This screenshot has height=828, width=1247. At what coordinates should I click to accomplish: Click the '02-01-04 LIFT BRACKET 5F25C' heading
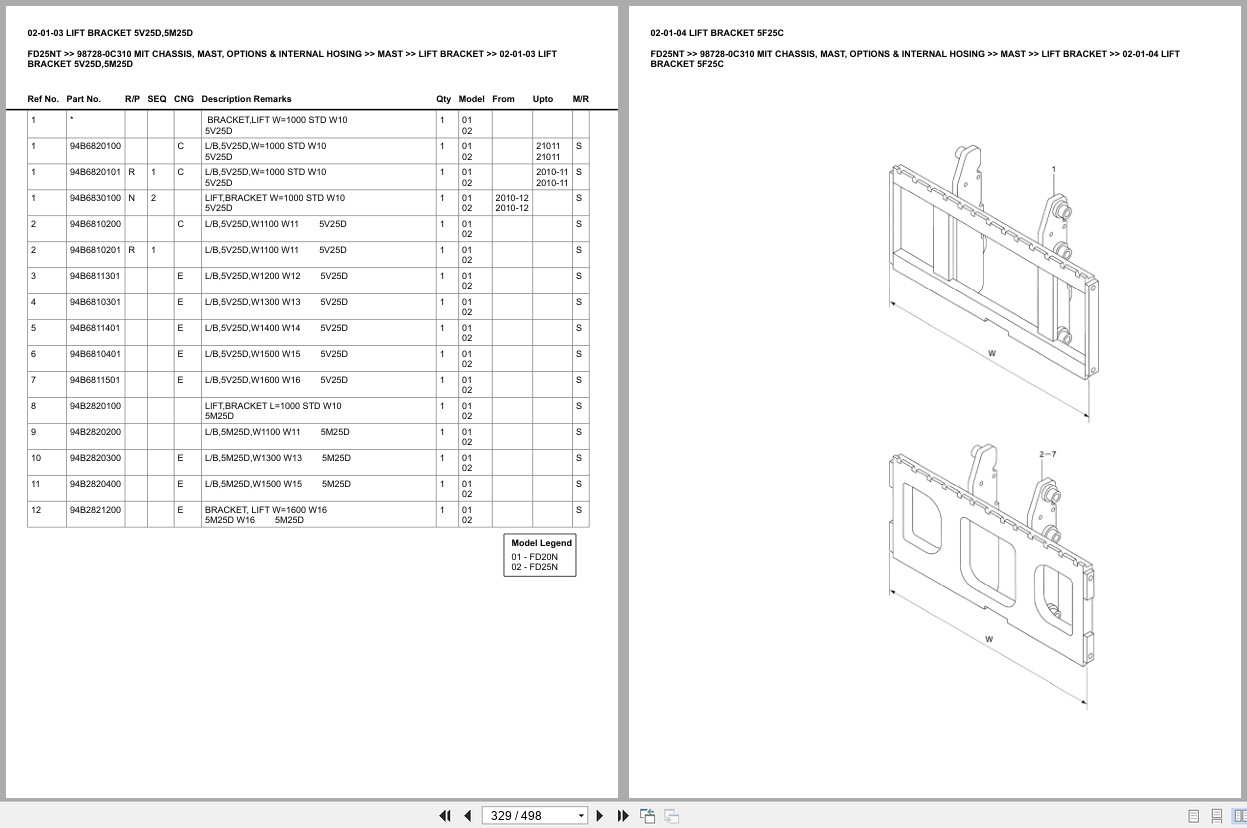coord(717,33)
